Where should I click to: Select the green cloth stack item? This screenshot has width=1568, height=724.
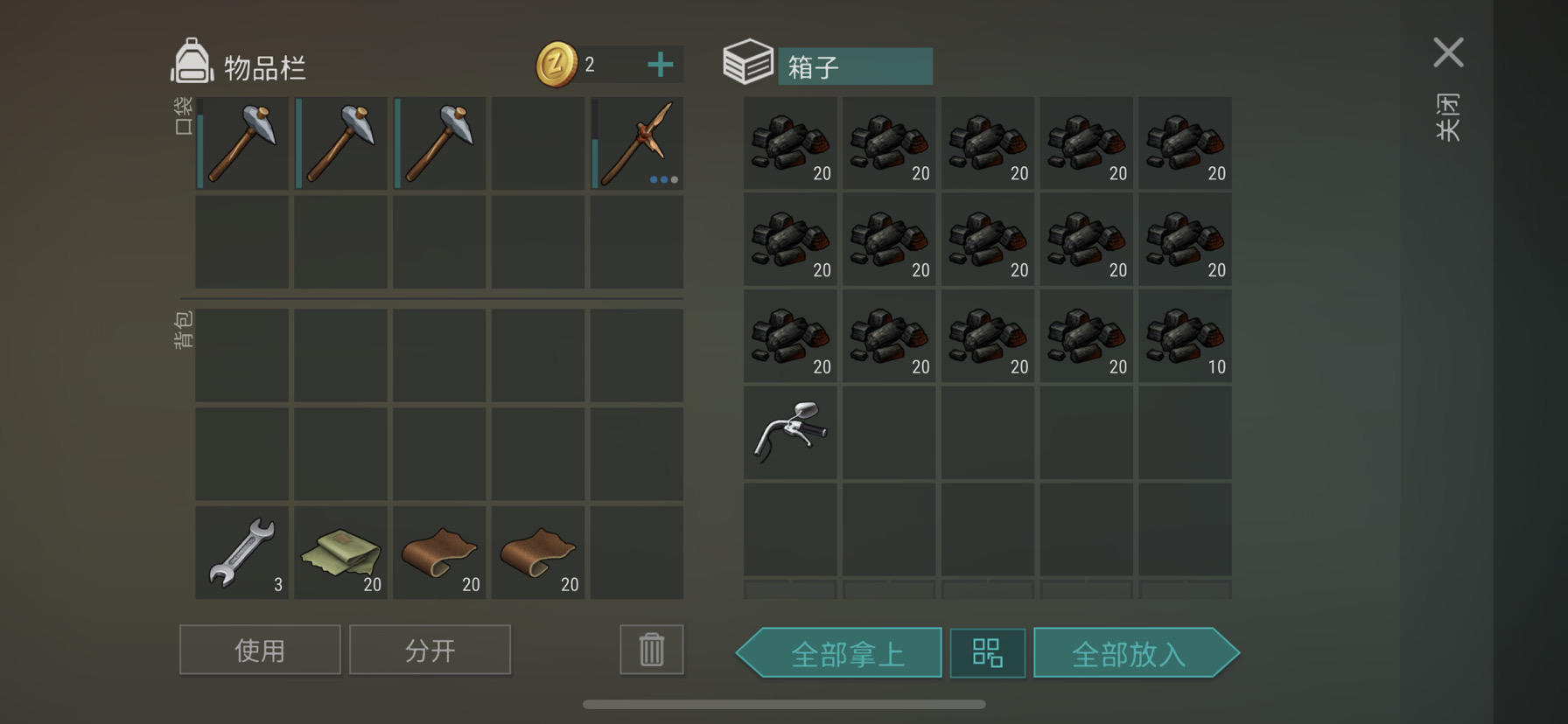[340, 552]
